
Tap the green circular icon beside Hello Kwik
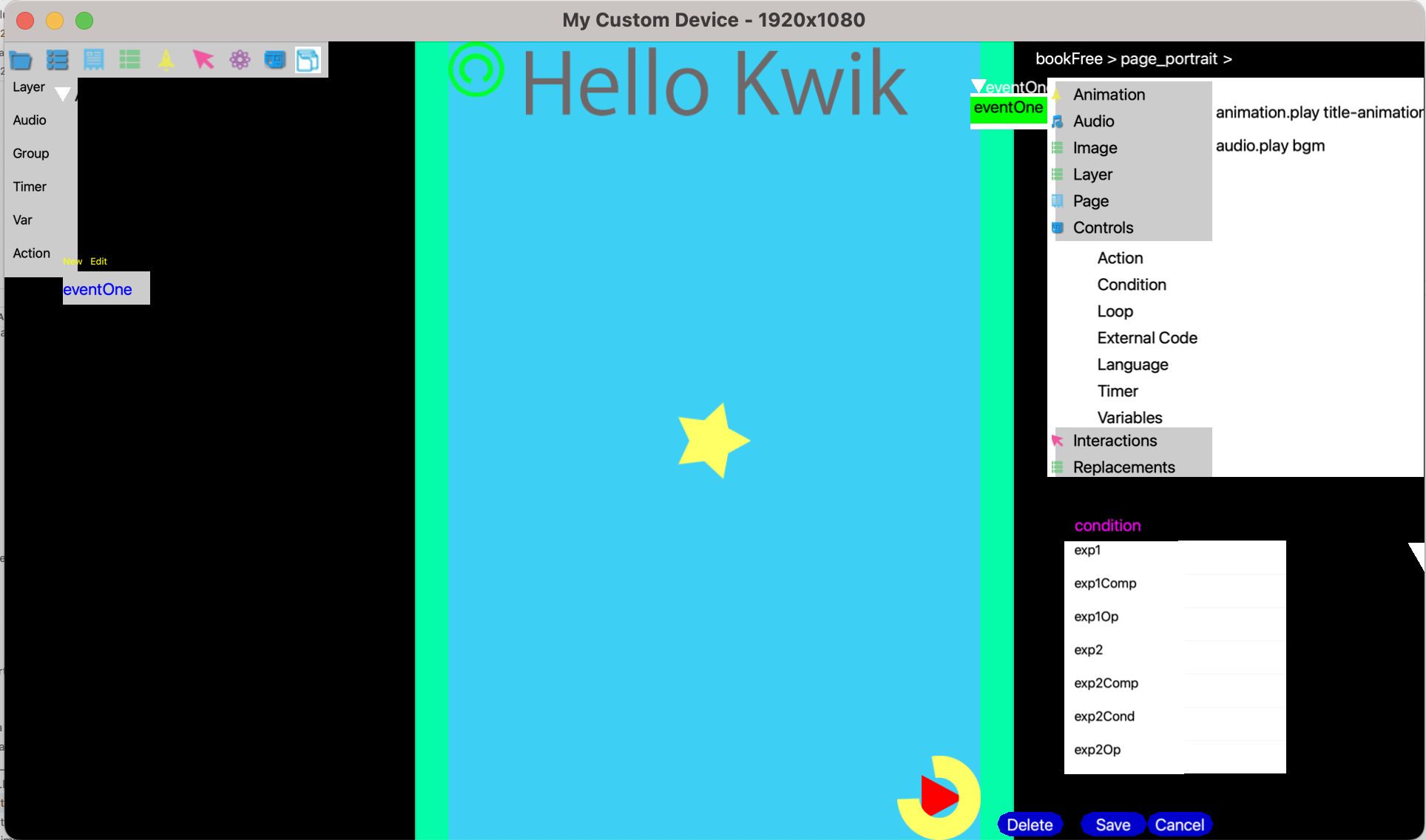[x=476, y=70]
